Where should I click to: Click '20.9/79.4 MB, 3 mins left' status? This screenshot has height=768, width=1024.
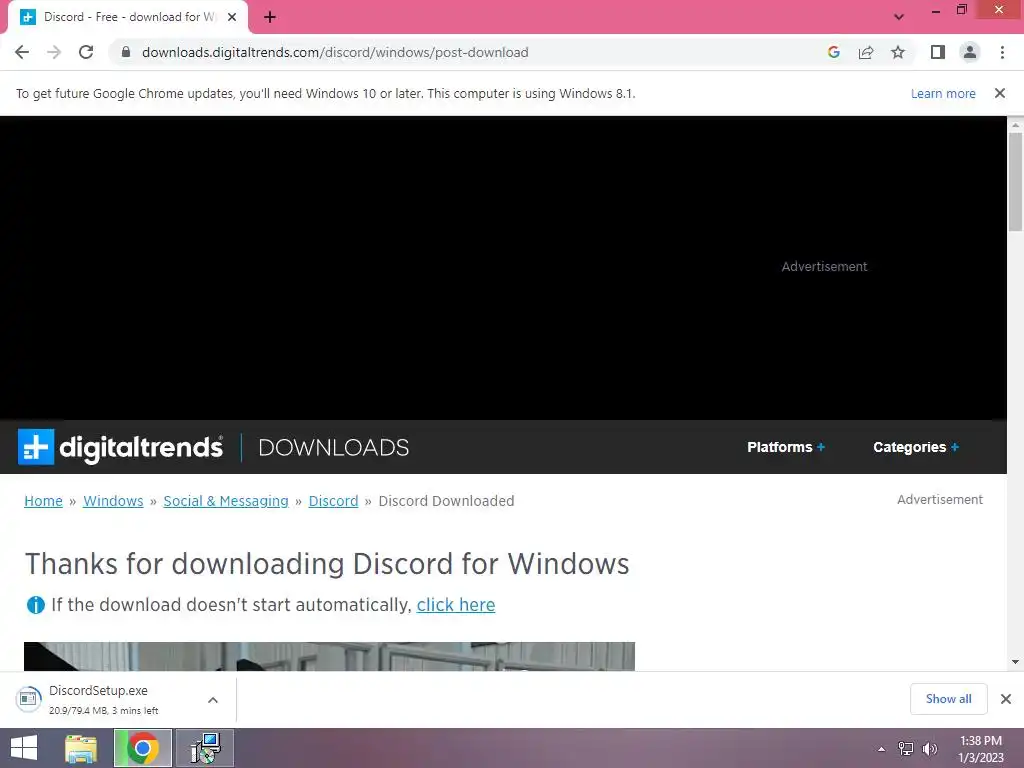[x=104, y=711]
